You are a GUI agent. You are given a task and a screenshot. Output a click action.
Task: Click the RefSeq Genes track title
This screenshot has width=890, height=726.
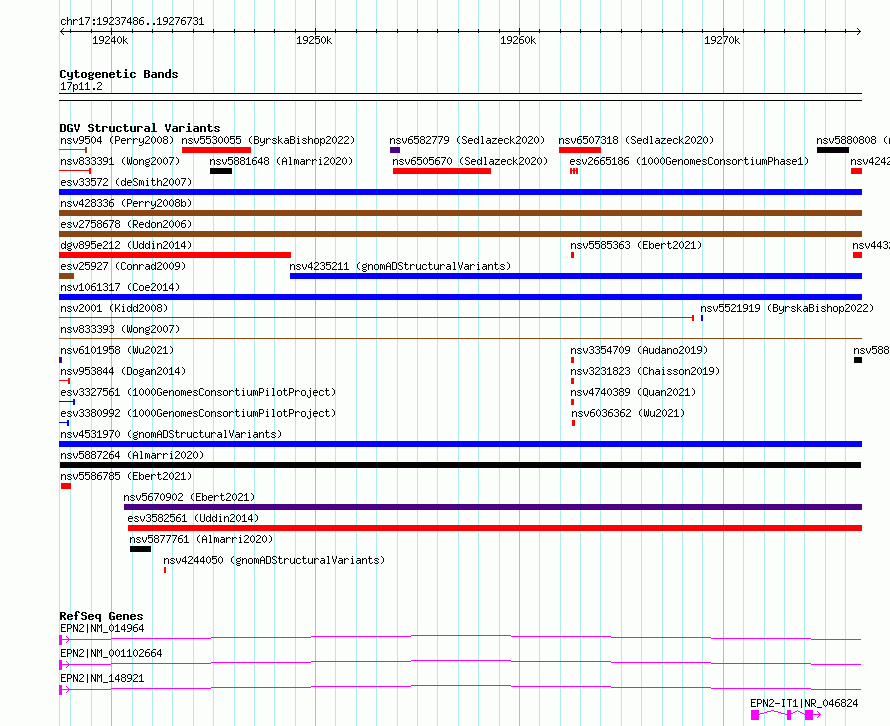coord(101,616)
